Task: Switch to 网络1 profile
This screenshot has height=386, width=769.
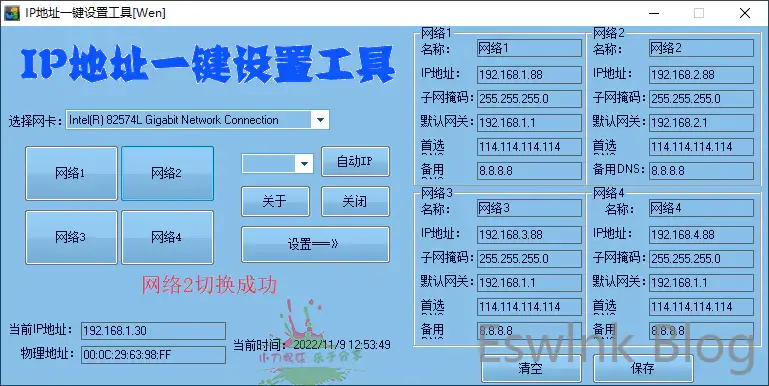Action: [71, 173]
